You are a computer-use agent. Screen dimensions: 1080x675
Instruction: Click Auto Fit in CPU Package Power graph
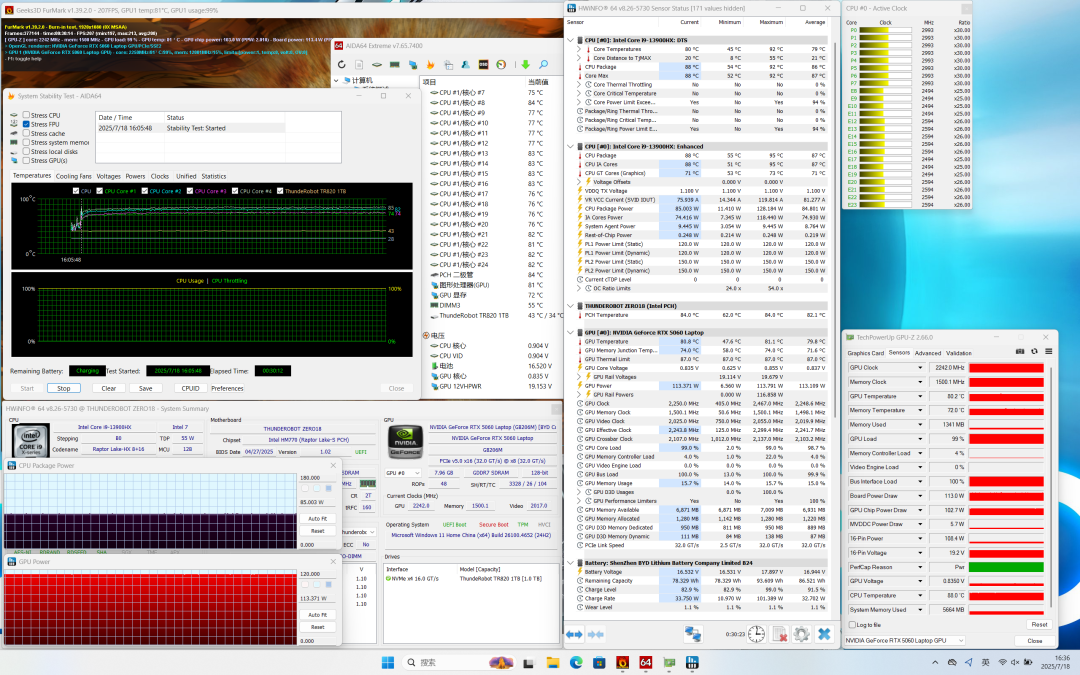tap(318, 518)
